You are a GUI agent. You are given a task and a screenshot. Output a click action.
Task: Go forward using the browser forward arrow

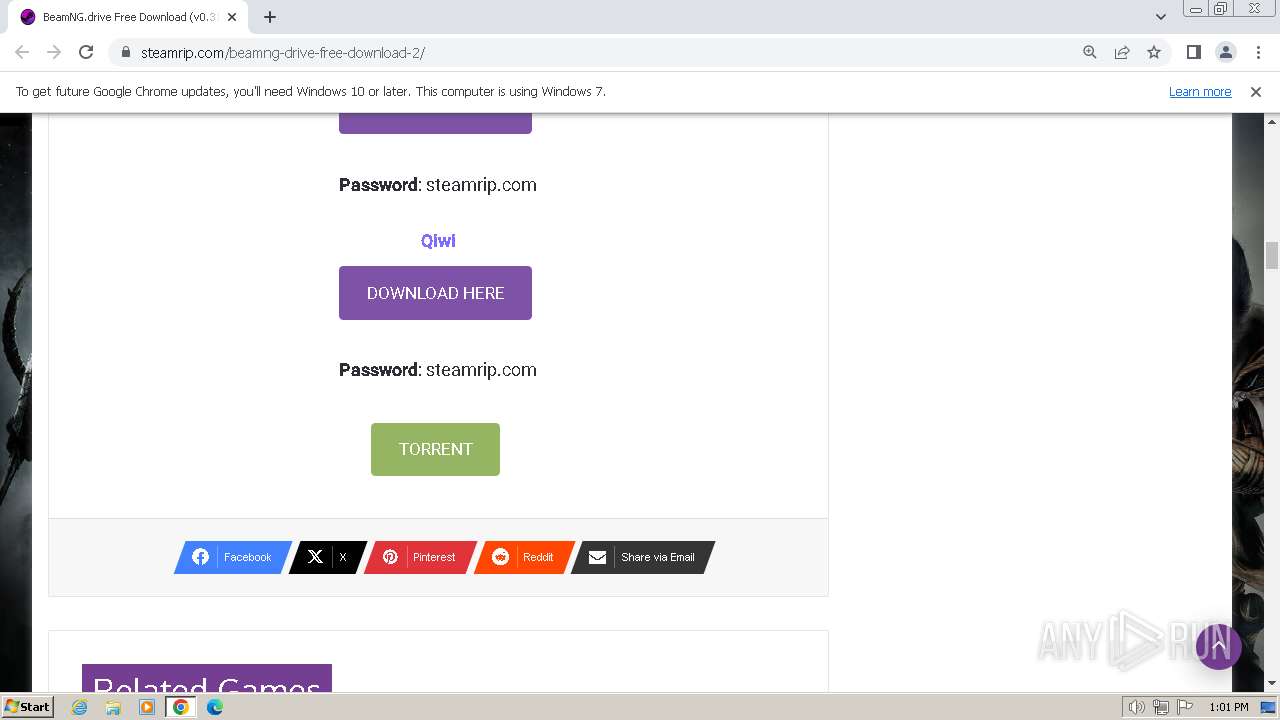(x=54, y=52)
